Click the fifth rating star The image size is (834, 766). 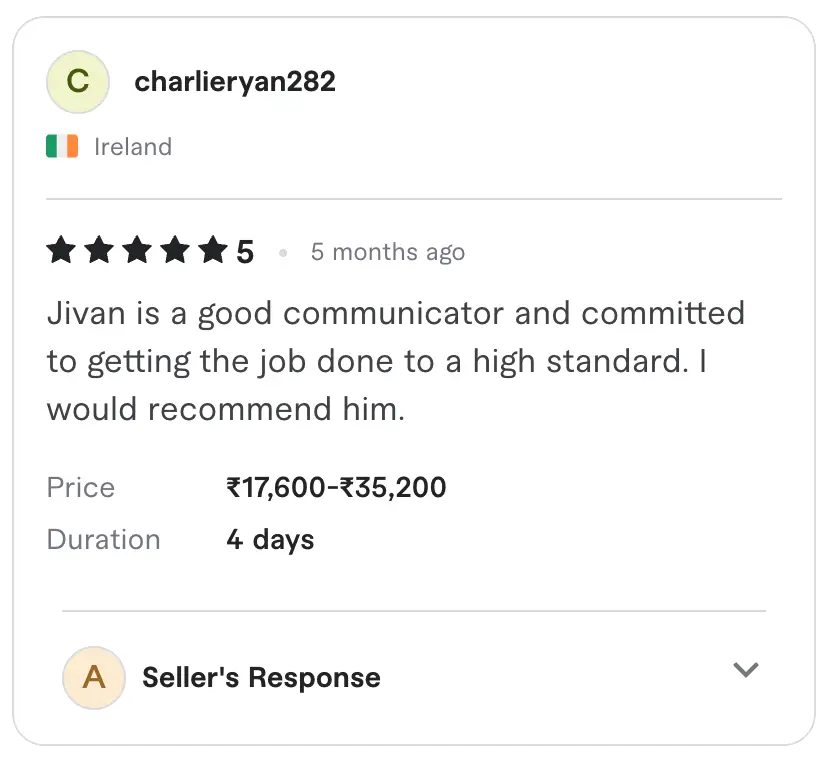213,251
